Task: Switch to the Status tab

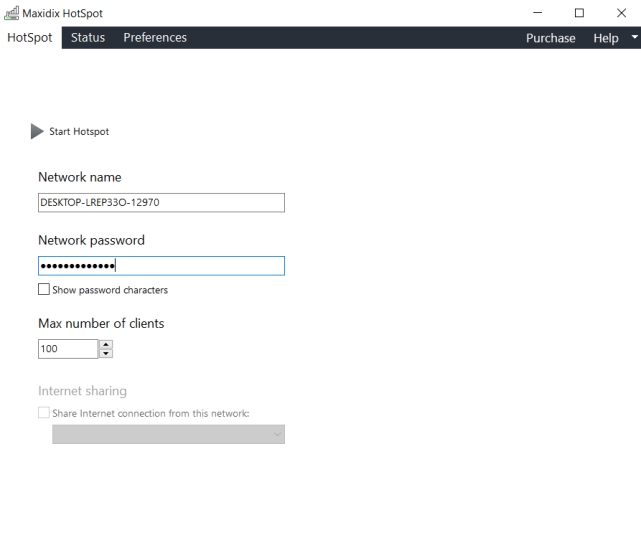Action: (88, 38)
